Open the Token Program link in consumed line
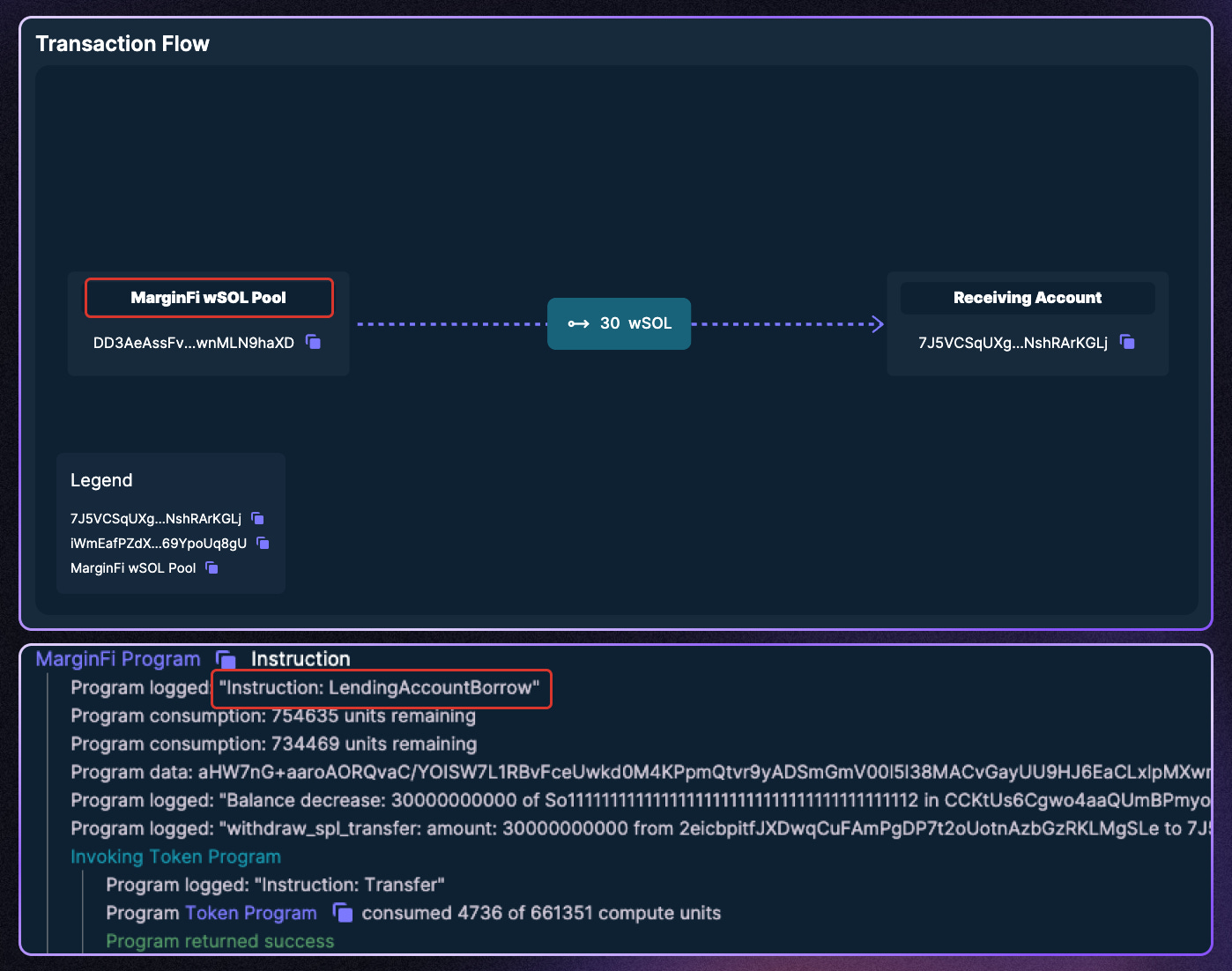The width and height of the screenshot is (1232, 971). [x=251, y=914]
